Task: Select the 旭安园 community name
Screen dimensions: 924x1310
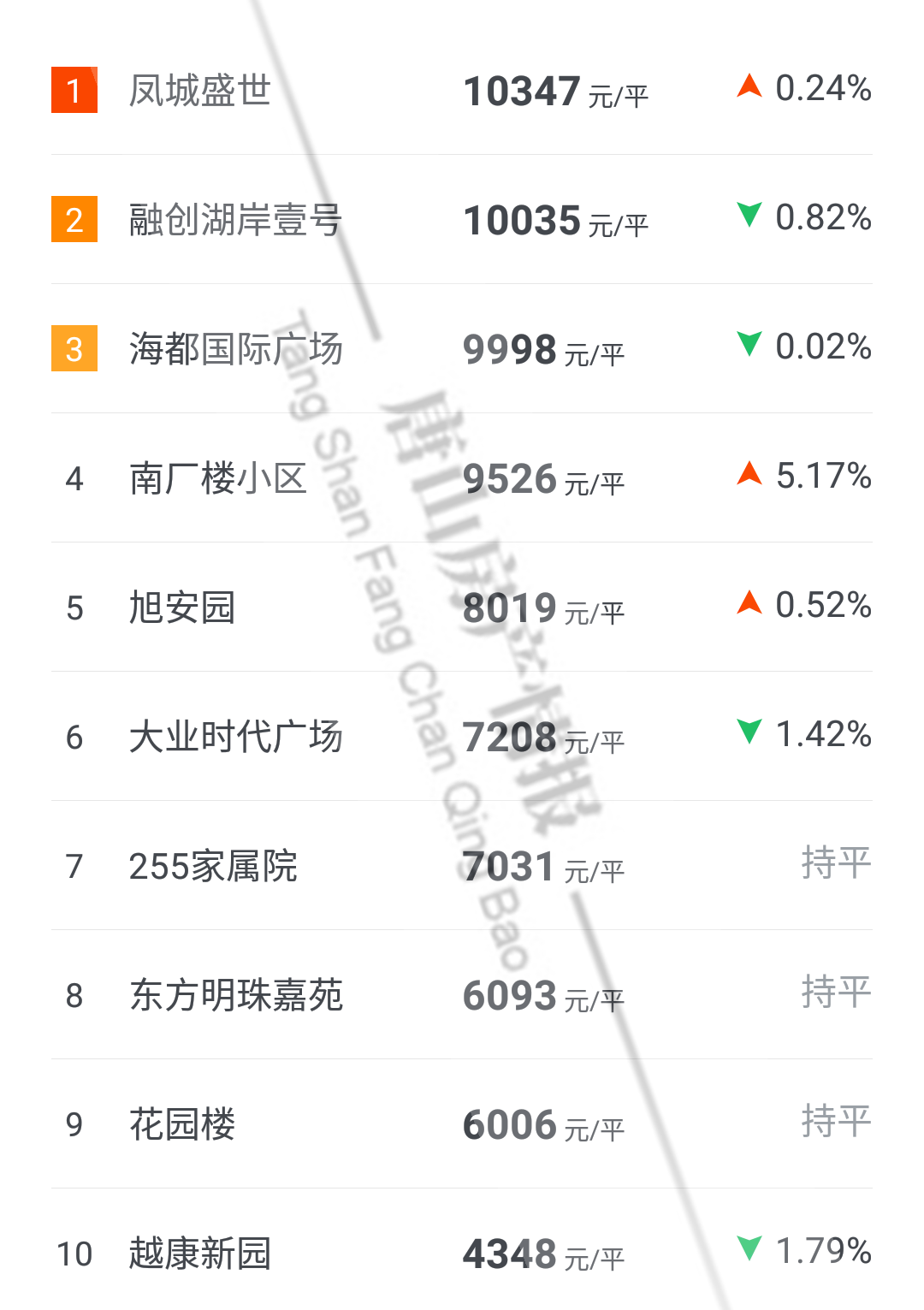Action: 182,608
